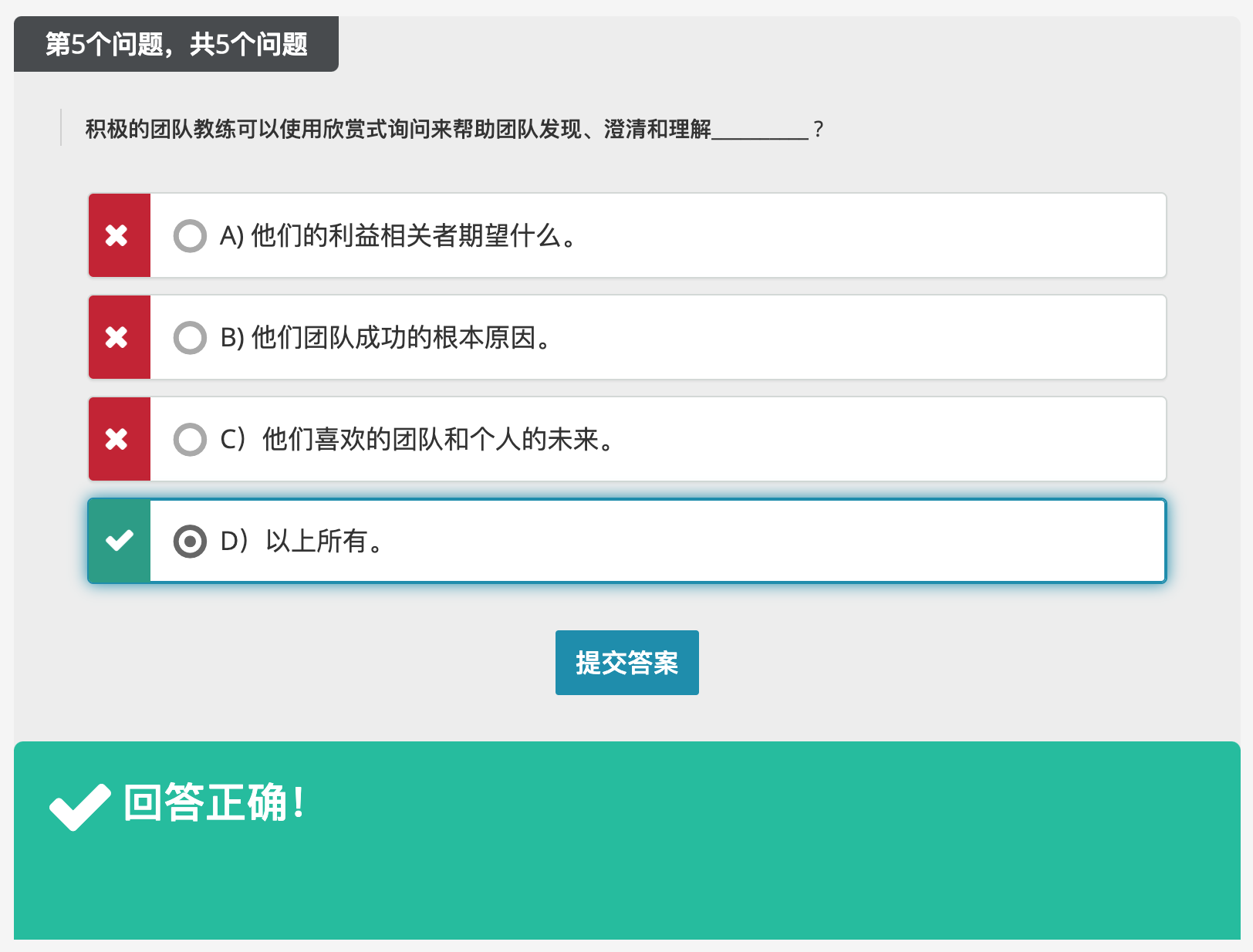
Task: Click the blank line in the question
Action: [x=760, y=131]
